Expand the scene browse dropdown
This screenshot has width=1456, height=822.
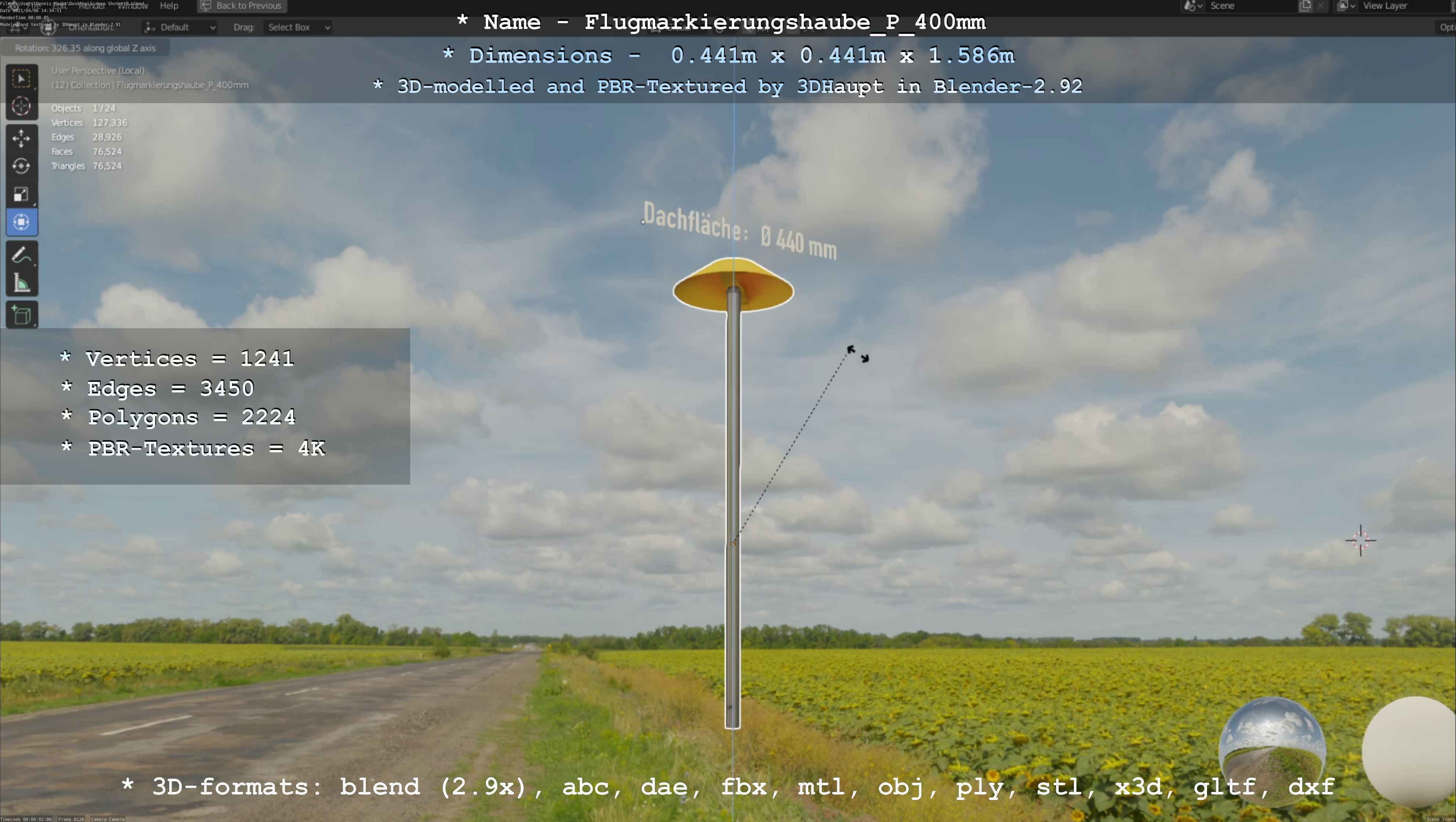[x=1193, y=6]
